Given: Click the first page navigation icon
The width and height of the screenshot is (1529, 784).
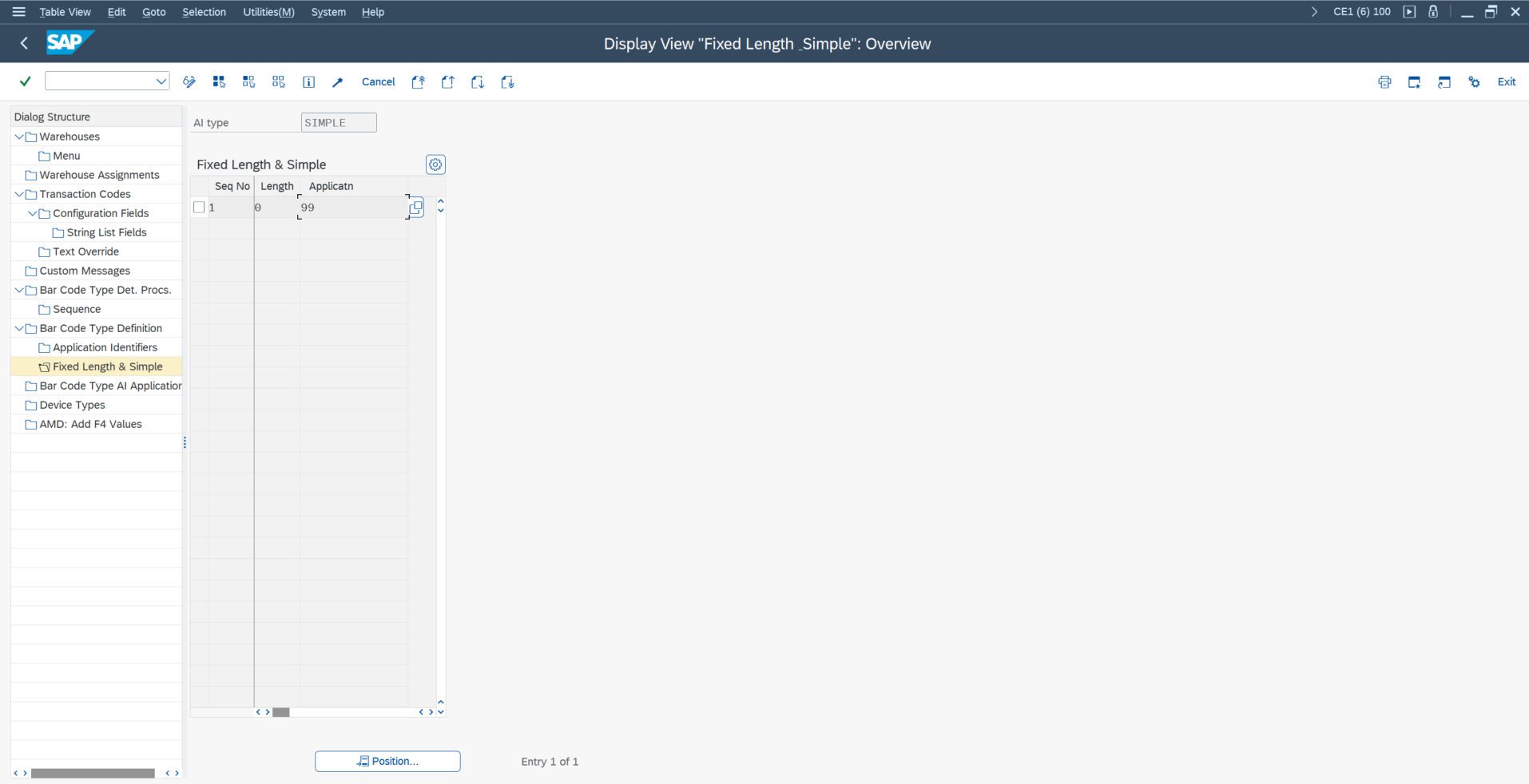Looking at the screenshot, I should pyautogui.click(x=418, y=82).
